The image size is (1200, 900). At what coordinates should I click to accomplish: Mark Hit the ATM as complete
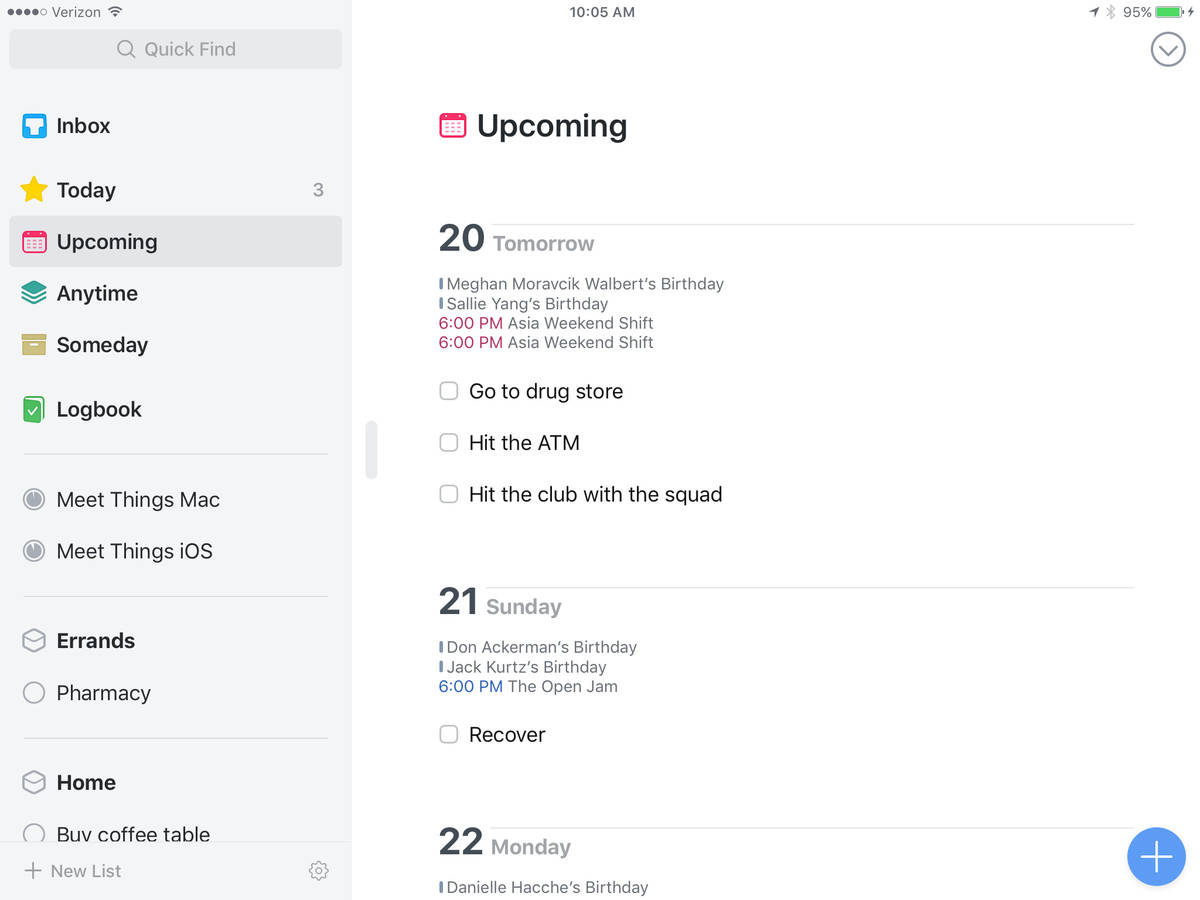449,442
